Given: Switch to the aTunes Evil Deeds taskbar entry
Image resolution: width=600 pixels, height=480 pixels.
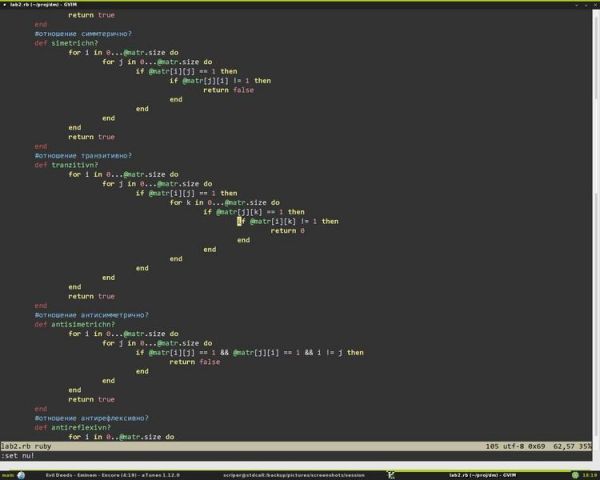Looking at the screenshot, I should coord(112,475).
